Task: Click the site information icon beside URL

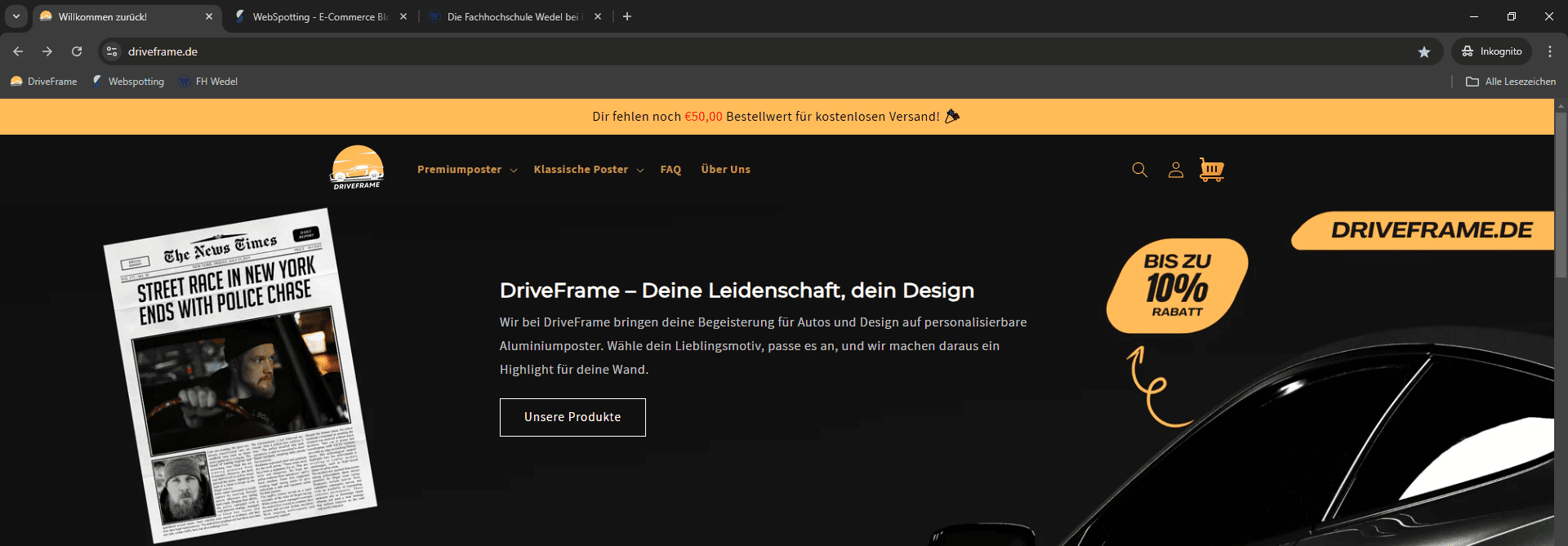Action: [x=112, y=51]
